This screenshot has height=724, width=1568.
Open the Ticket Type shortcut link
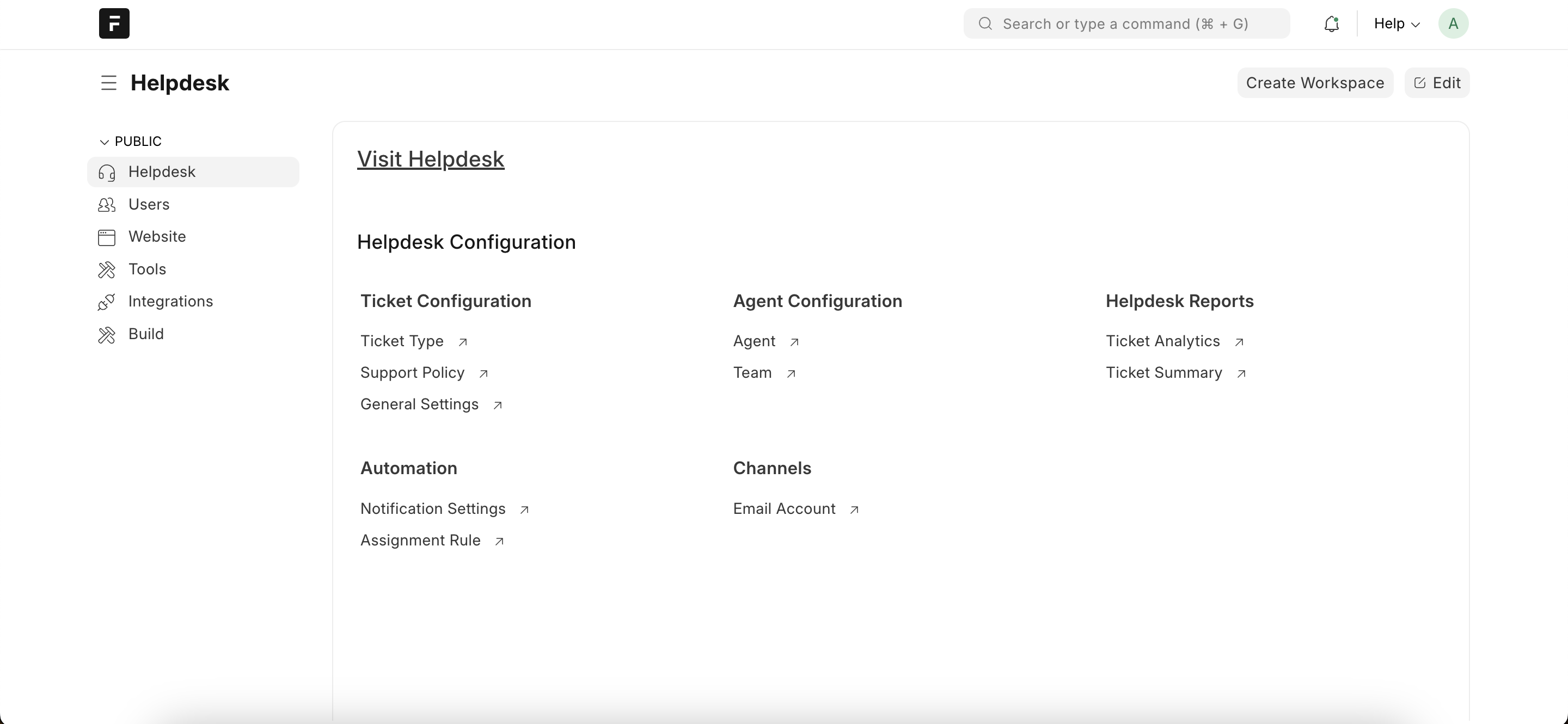pos(402,341)
